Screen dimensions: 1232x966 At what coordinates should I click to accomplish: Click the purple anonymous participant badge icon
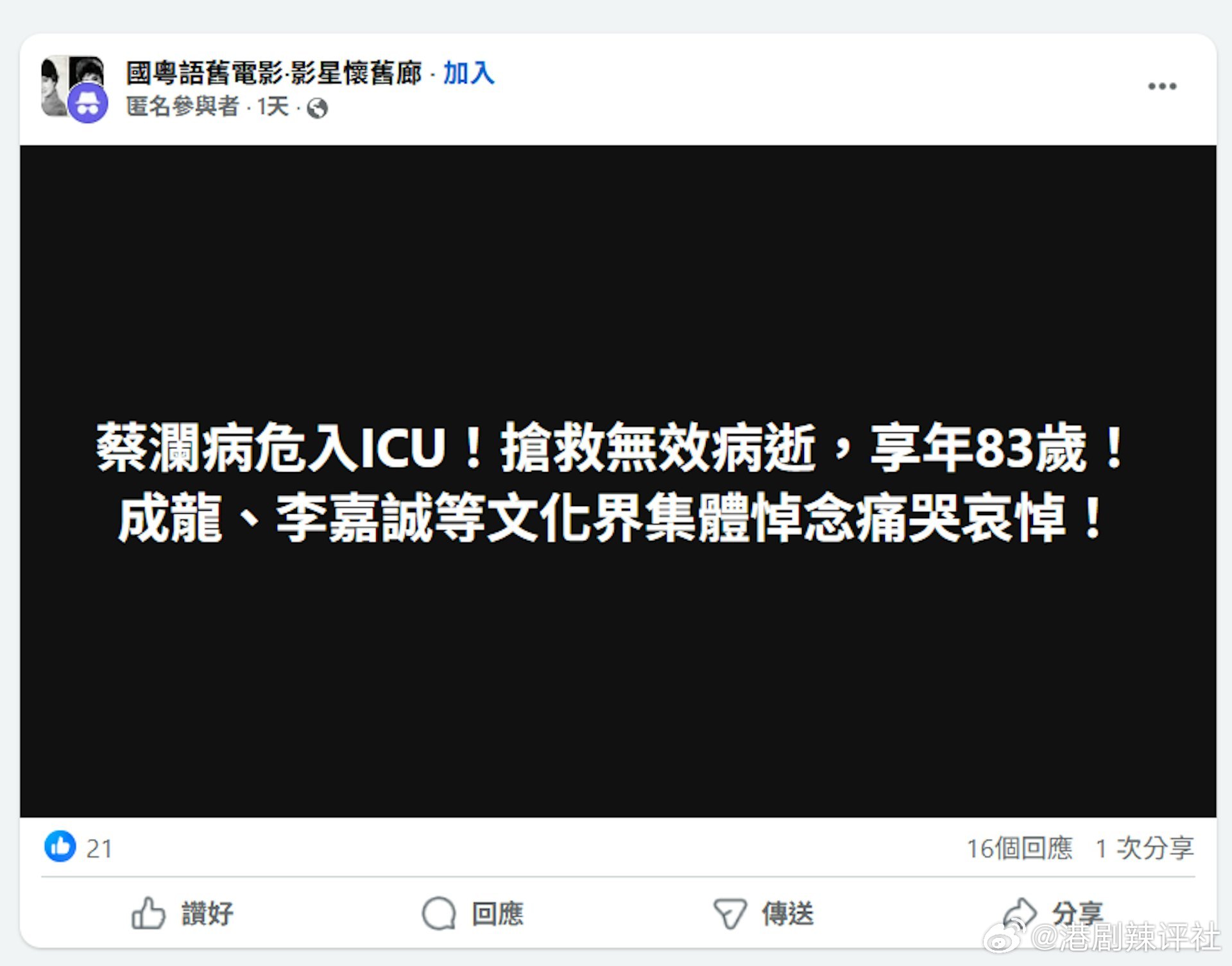tap(88, 103)
